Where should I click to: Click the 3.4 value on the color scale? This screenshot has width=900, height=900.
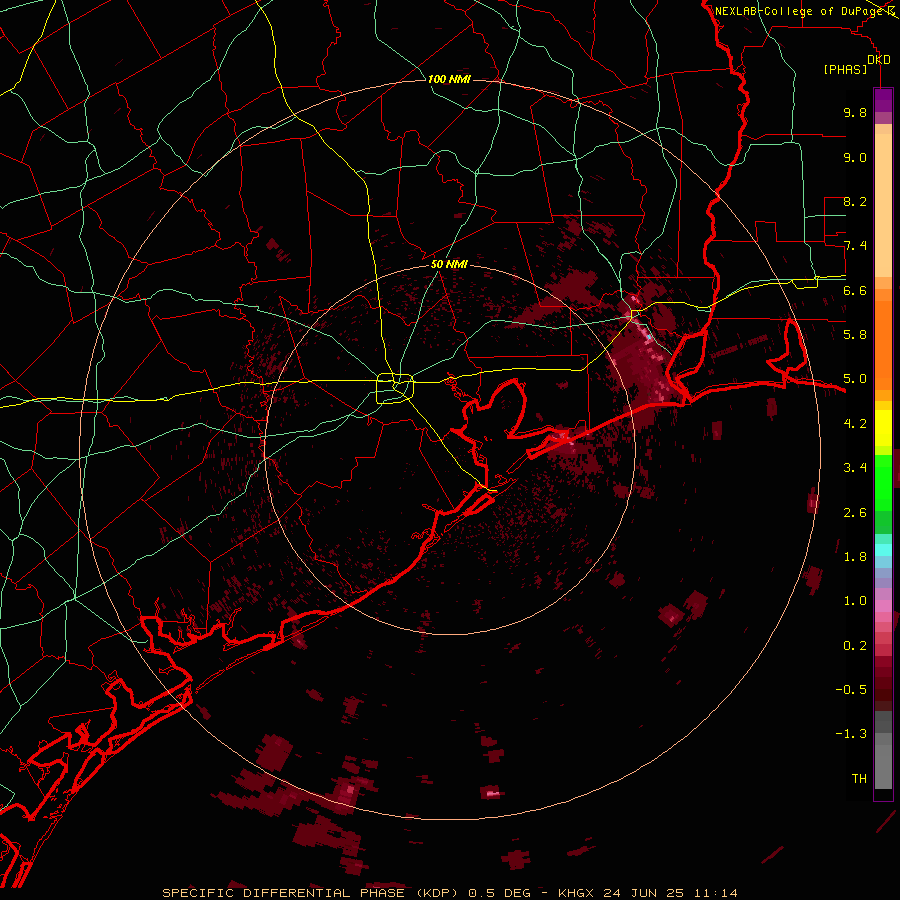tap(855, 468)
